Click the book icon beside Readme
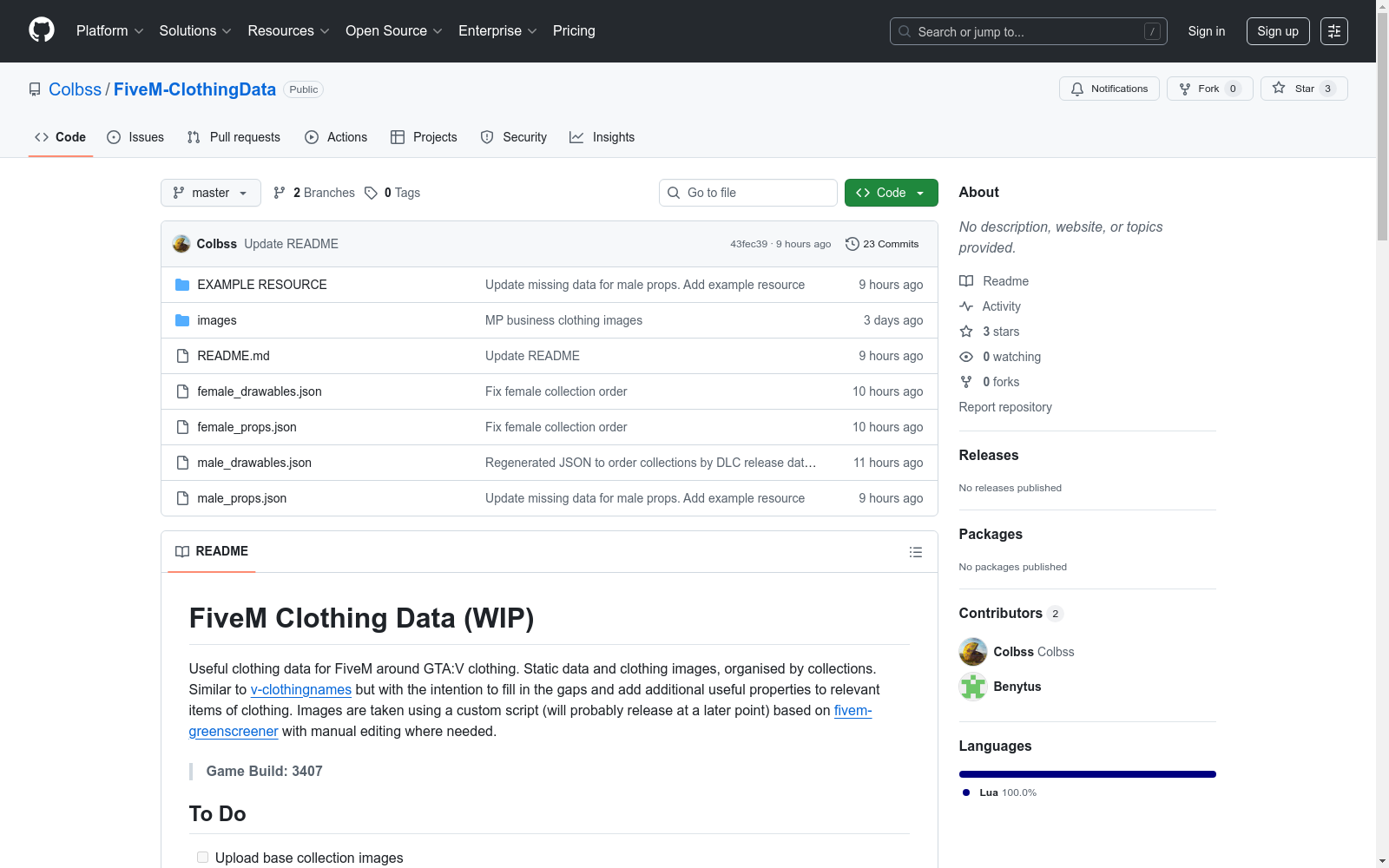The image size is (1389, 868). (x=966, y=281)
